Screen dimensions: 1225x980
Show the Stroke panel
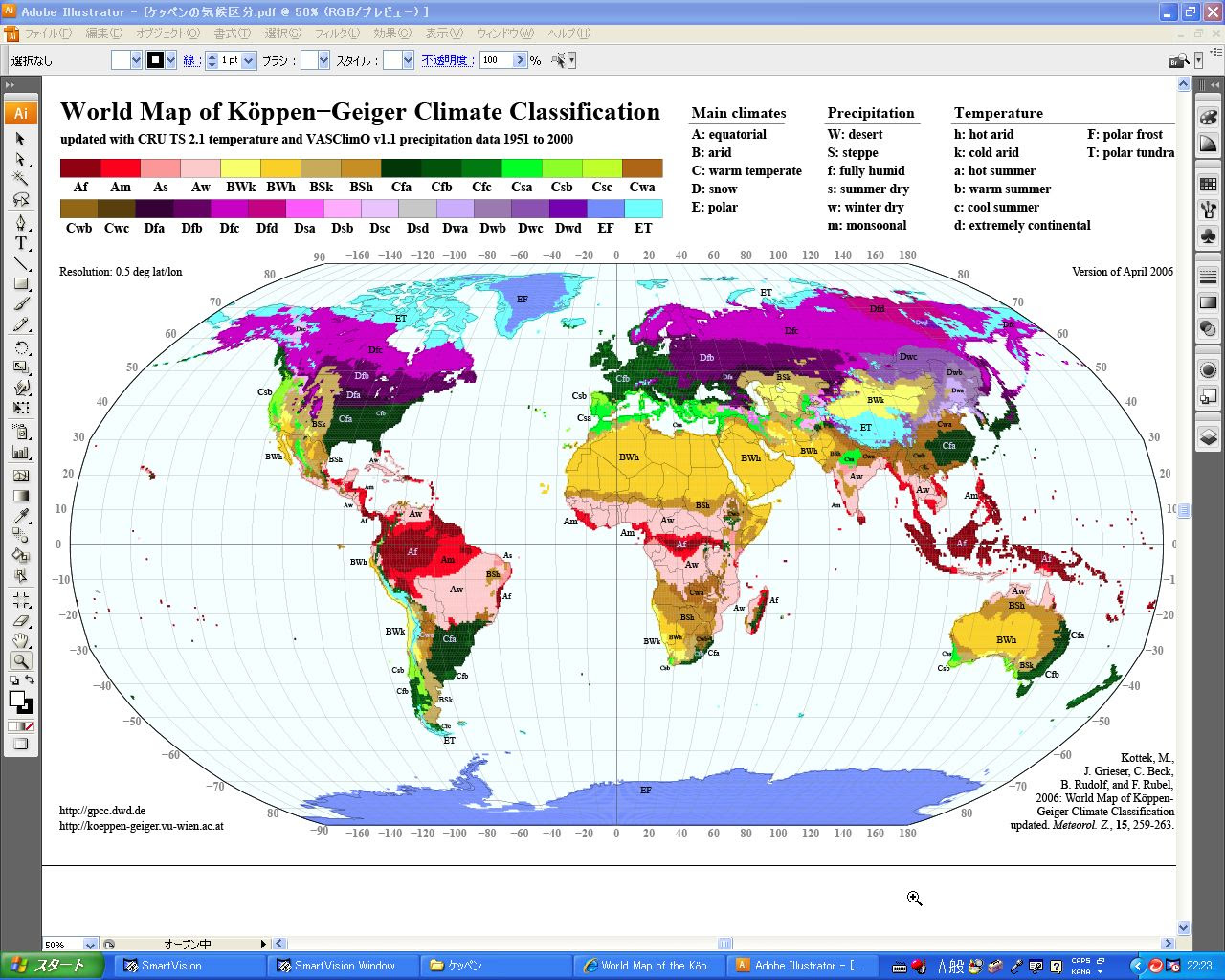[1208, 277]
